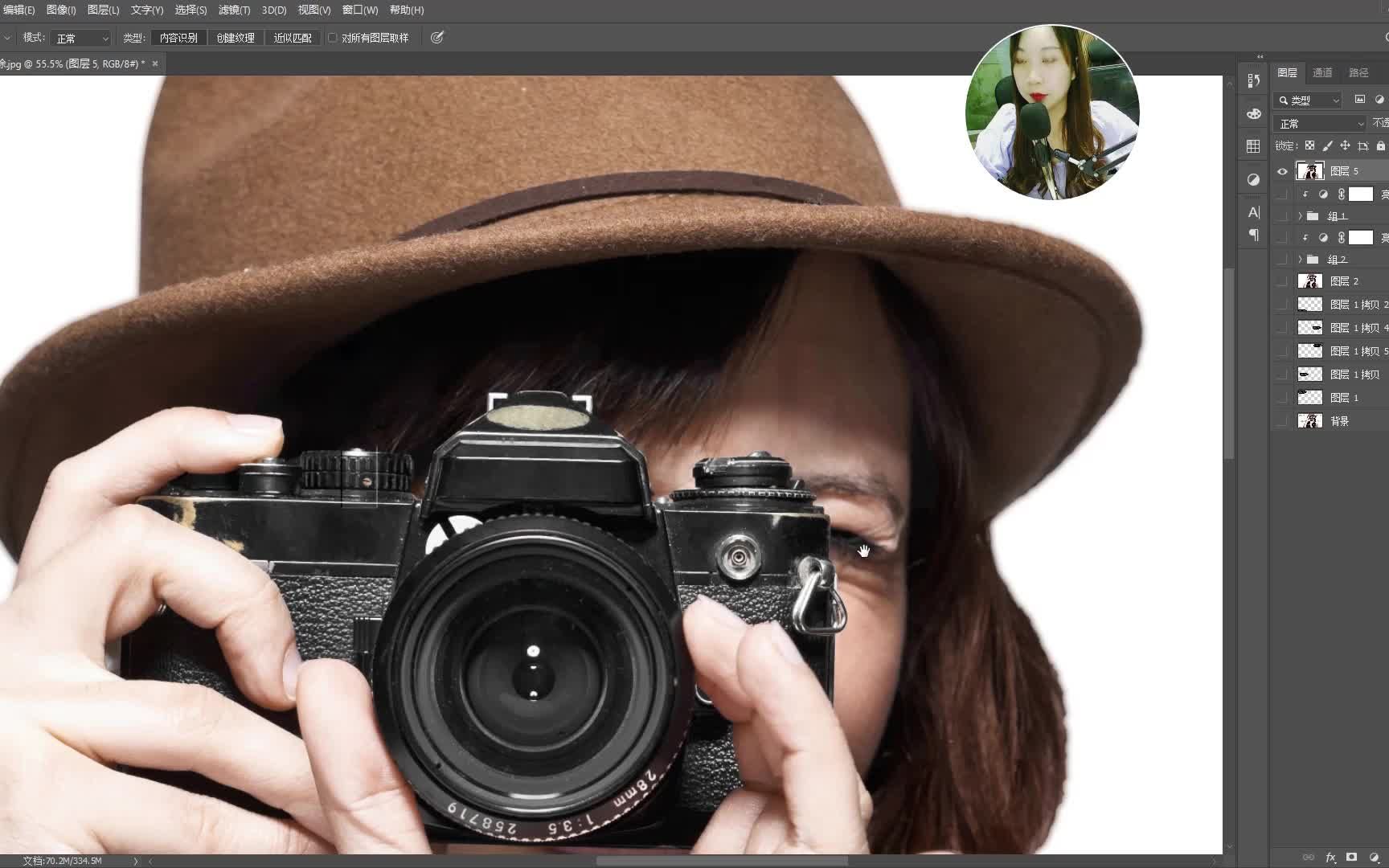The height and width of the screenshot is (868, 1389).
Task: Show 图层 1 拷贝 4 visibility box
Action: (x=1282, y=328)
